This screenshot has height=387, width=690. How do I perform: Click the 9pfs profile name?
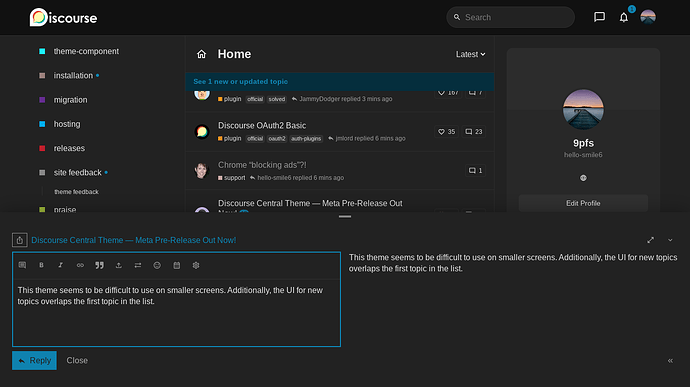pos(583,143)
